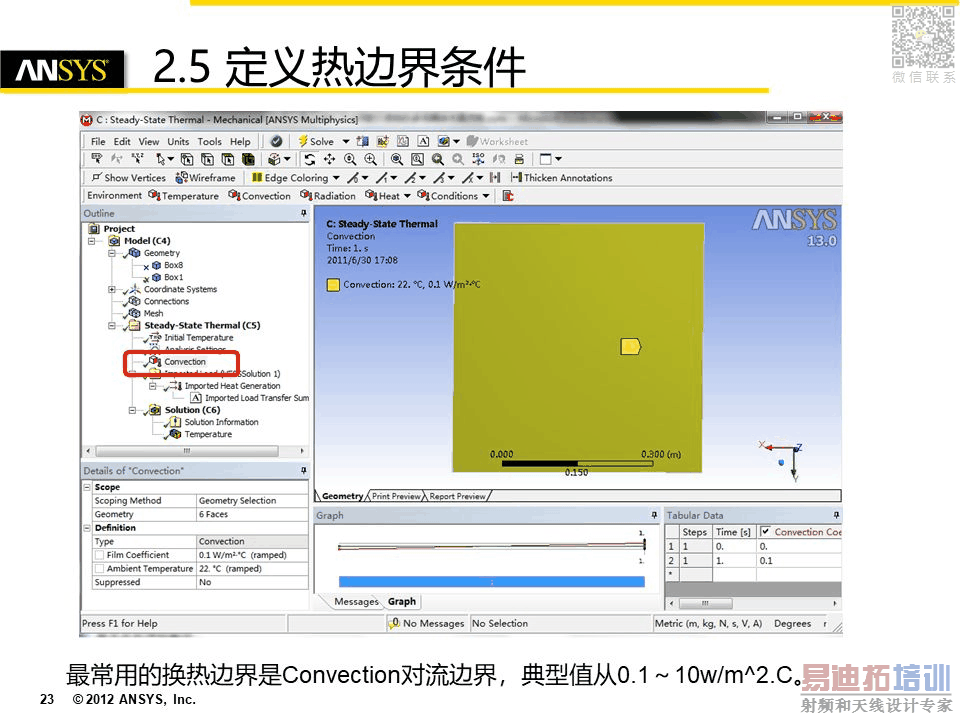This screenshot has width=960, height=720.
Task: Select Solution Information in the tree
Action: click(x=222, y=422)
